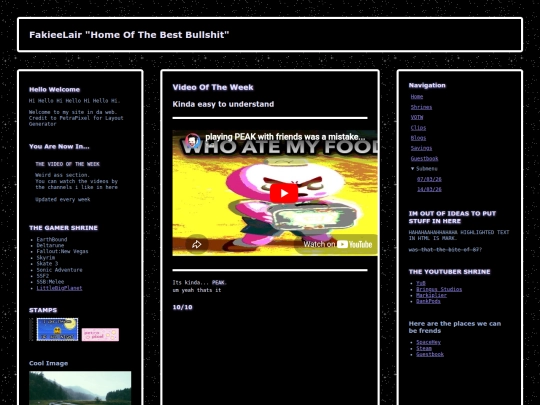The width and height of the screenshot is (540, 405).
Task: Click 'EarthBound' in the Gamer Shrine list
Action: [x=52, y=239]
